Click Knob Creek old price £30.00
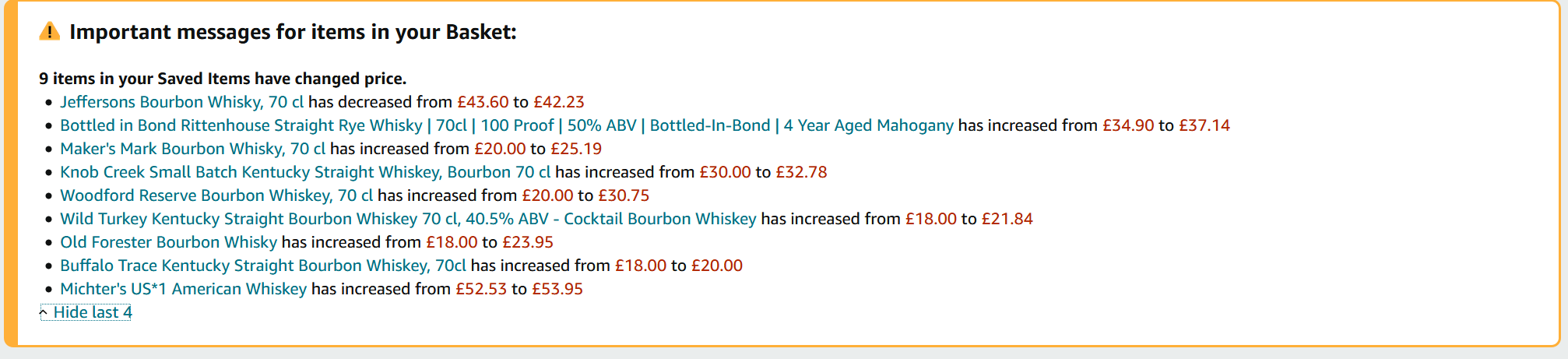The width and height of the screenshot is (1568, 359). (x=725, y=172)
